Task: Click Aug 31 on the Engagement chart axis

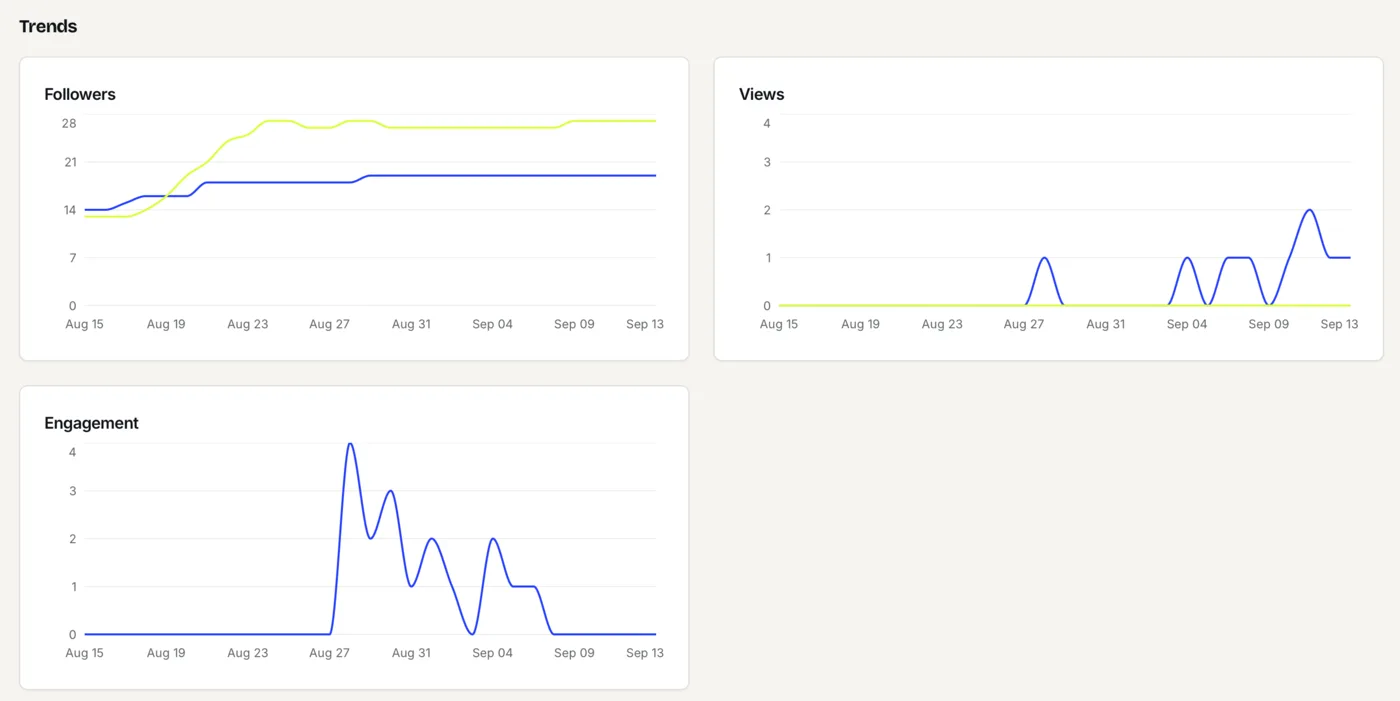Action: click(x=411, y=653)
